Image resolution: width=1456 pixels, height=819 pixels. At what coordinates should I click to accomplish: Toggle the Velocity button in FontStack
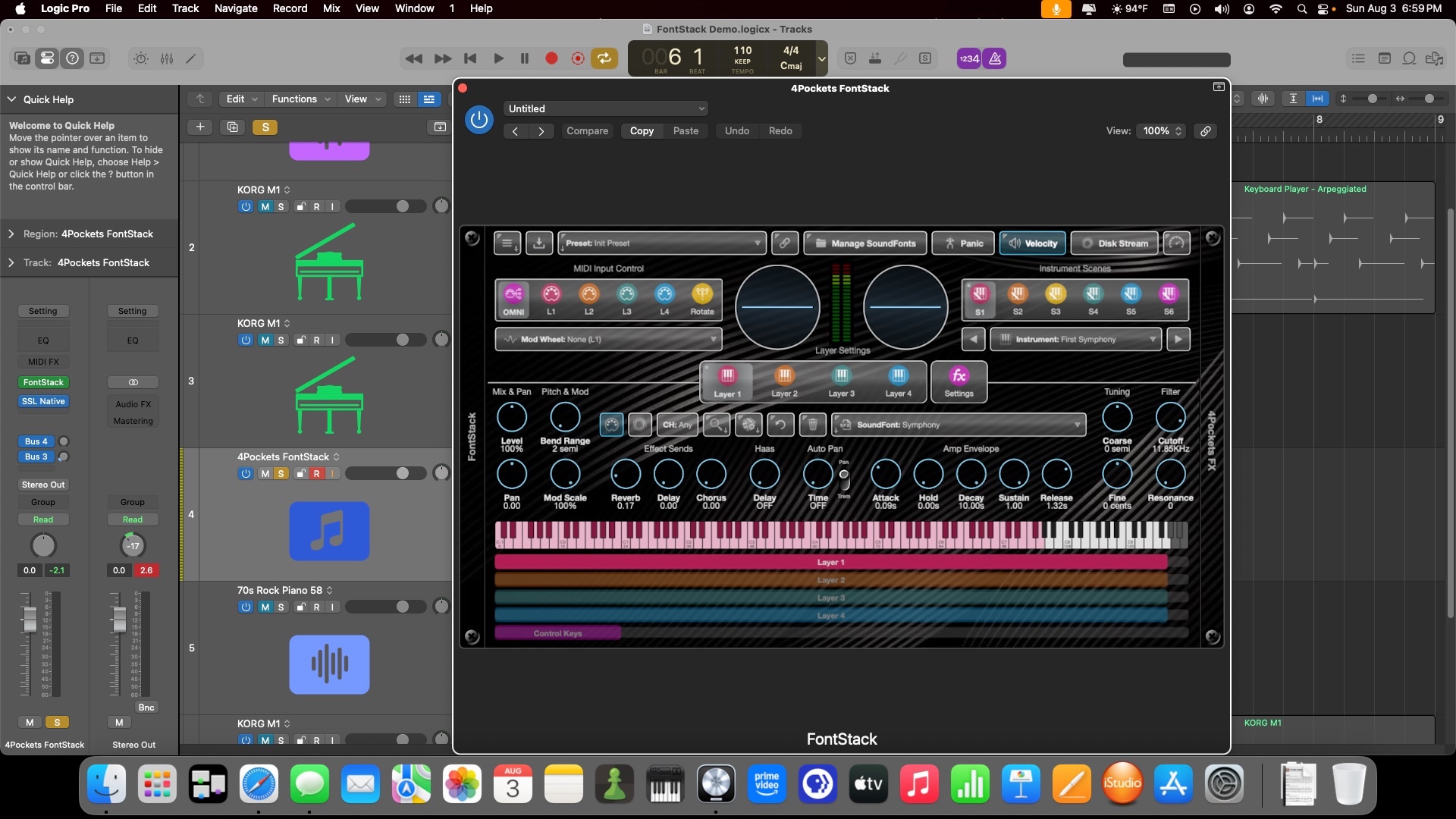pyautogui.click(x=1032, y=243)
